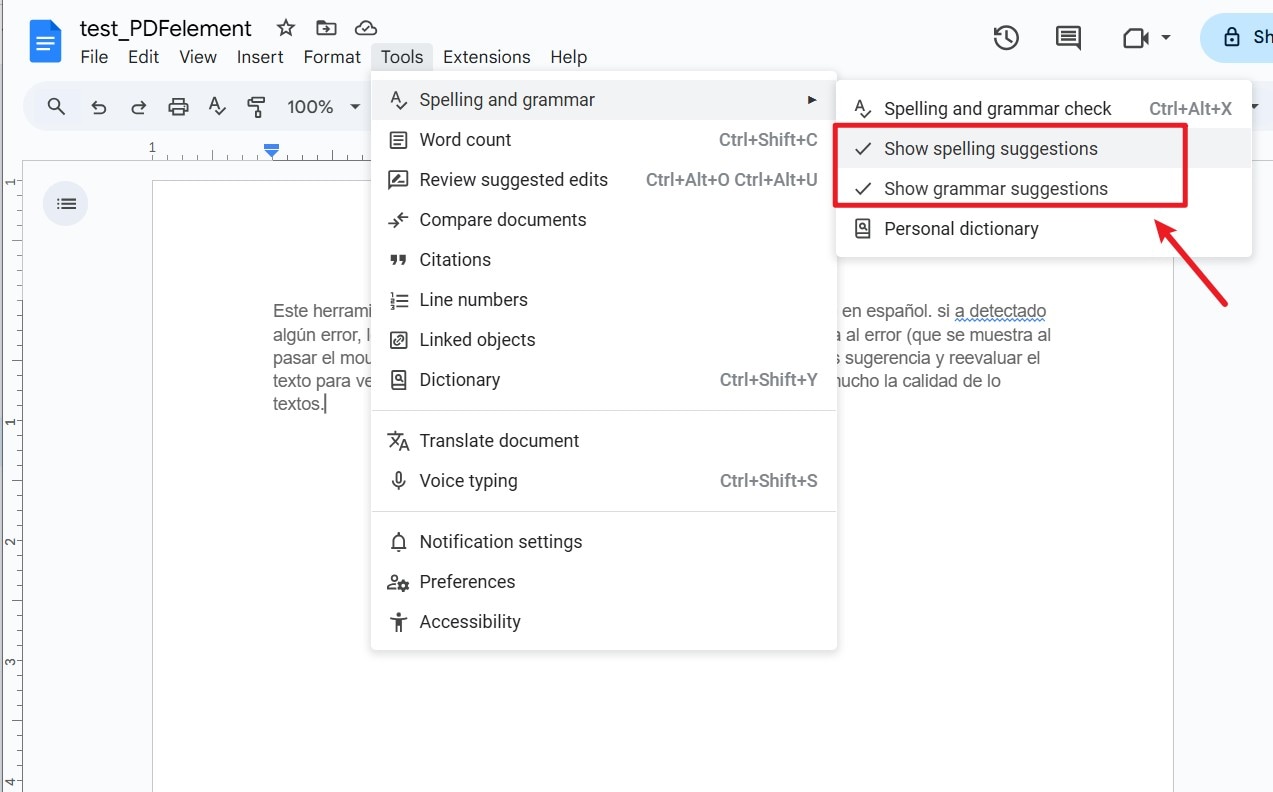Place cursor after the word 'textos.'
Screen dimensions: 1273x792
[325, 404]
